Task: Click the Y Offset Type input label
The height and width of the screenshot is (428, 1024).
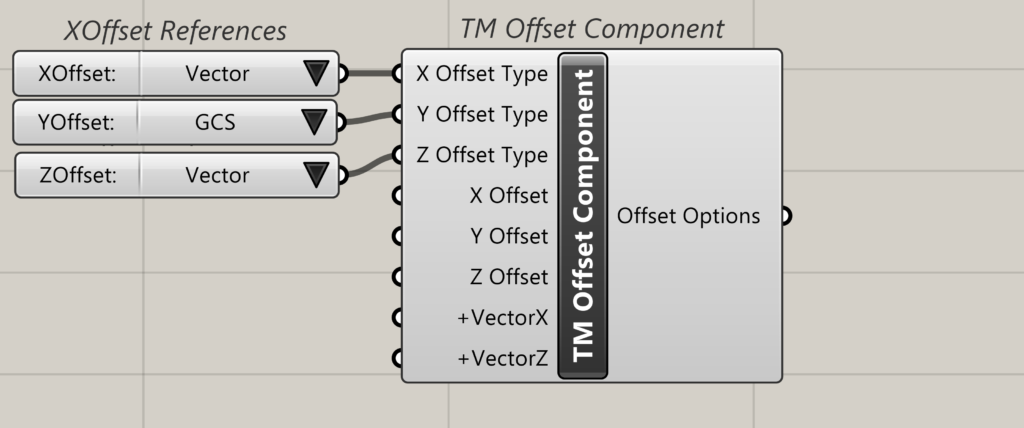Action: [x=482, y=114]
